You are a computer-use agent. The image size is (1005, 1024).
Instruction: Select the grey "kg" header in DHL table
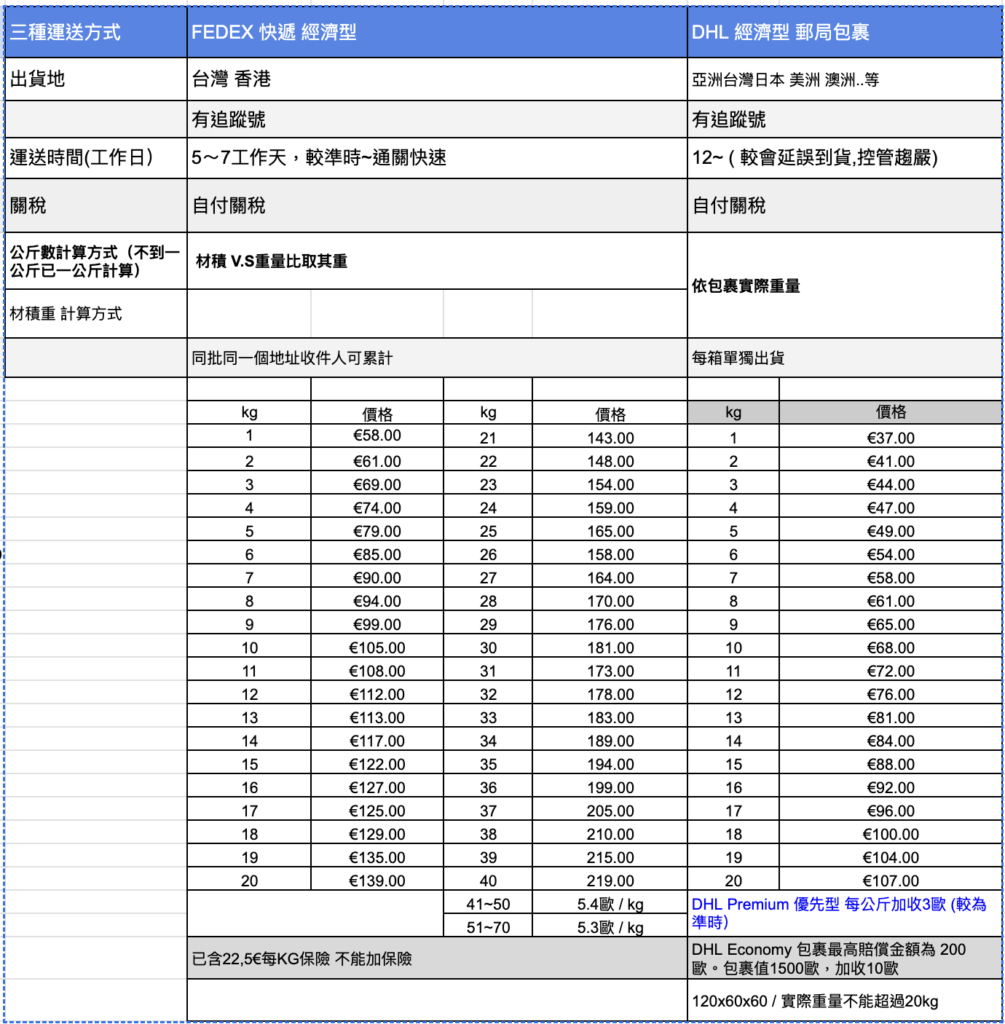click(x=733, y=412)
